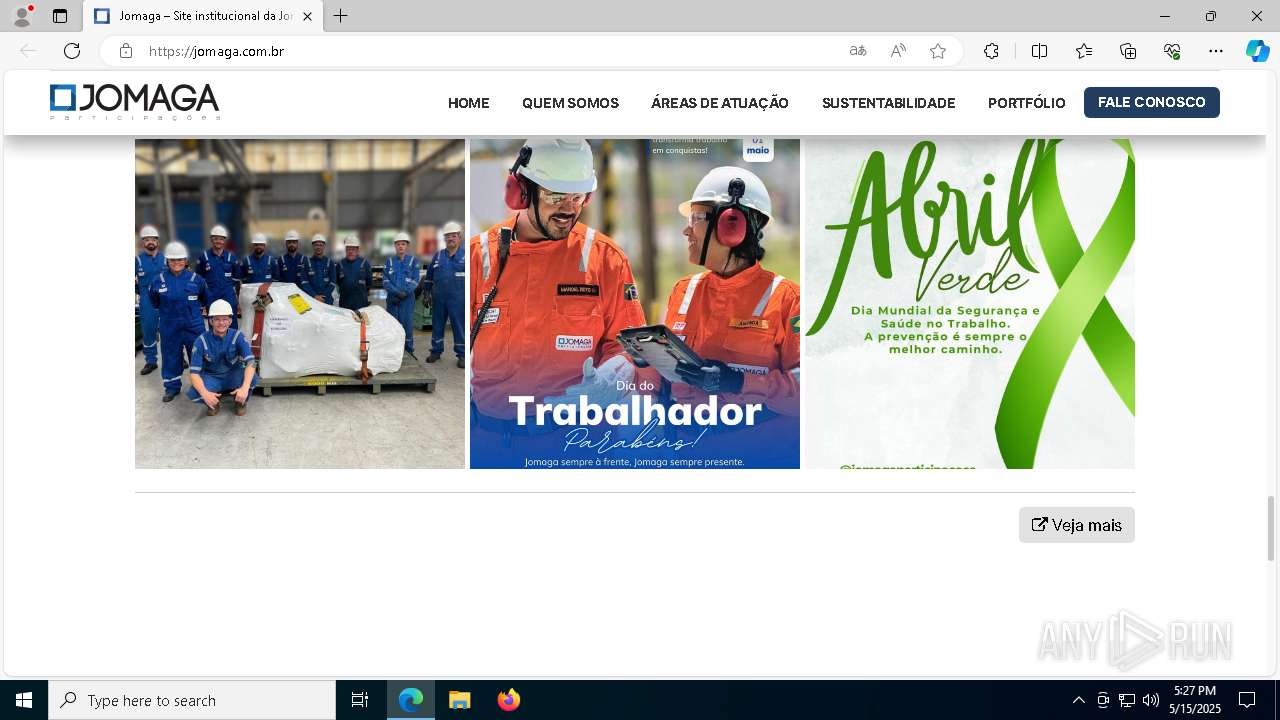Click the taskbar search box
The image size is (1280, 720).
point(192,700)
